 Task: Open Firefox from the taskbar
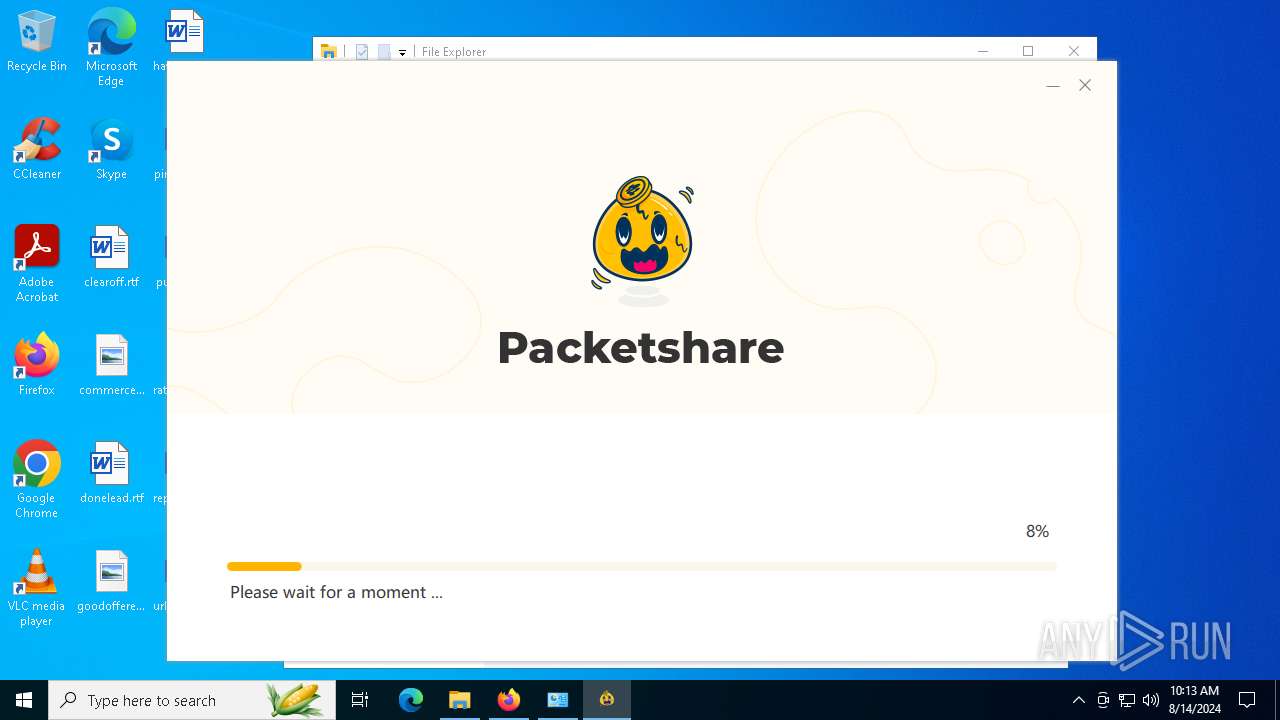click(x=509, y=700)
